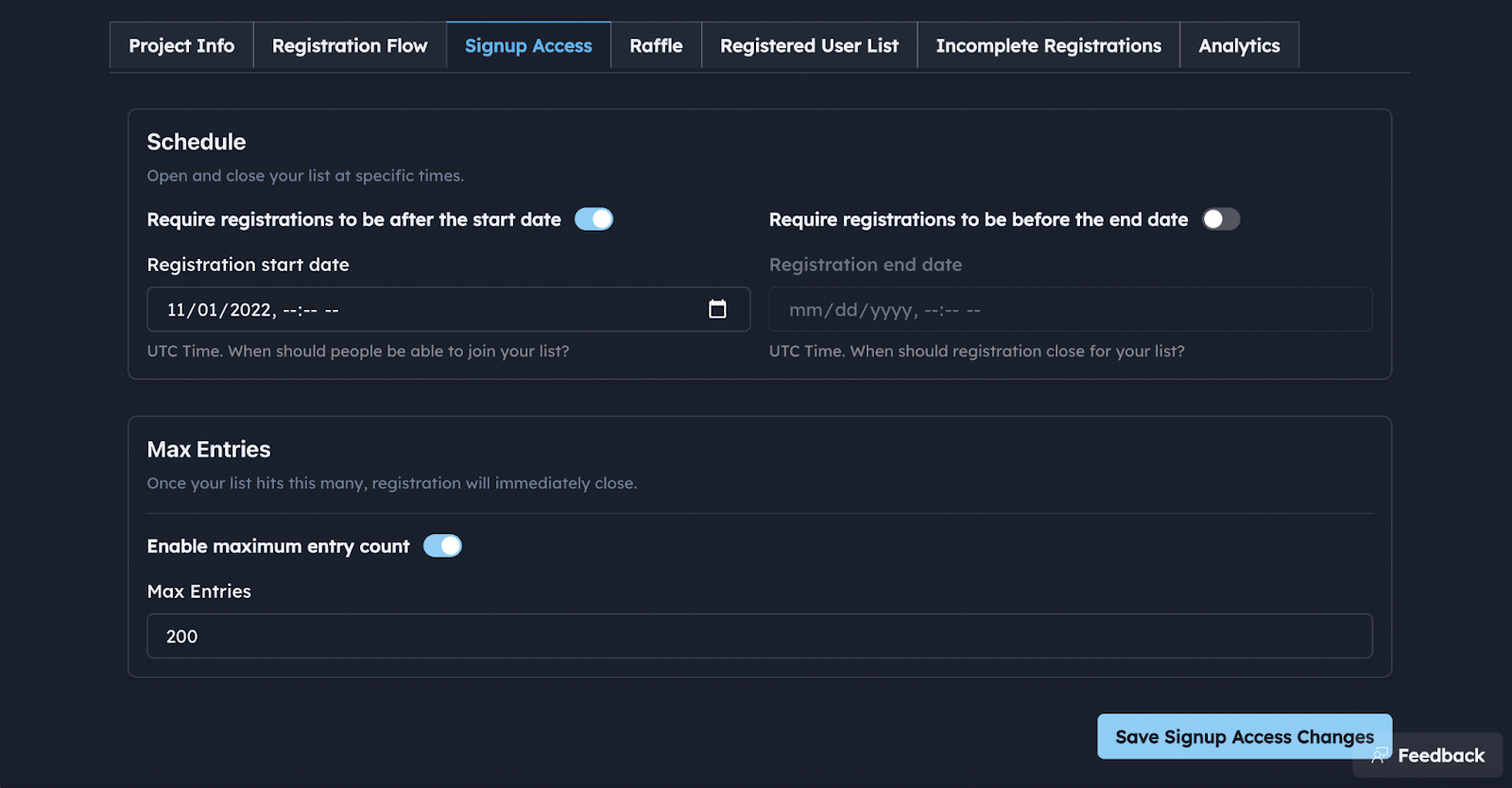
Task: Select the year 2022 in start date
Action: click(250, 310)
